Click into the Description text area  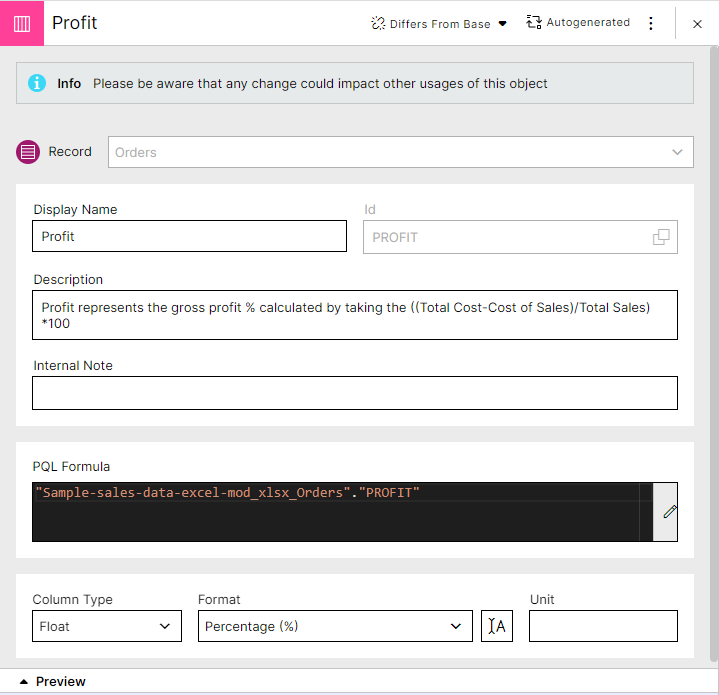point(354,315)
